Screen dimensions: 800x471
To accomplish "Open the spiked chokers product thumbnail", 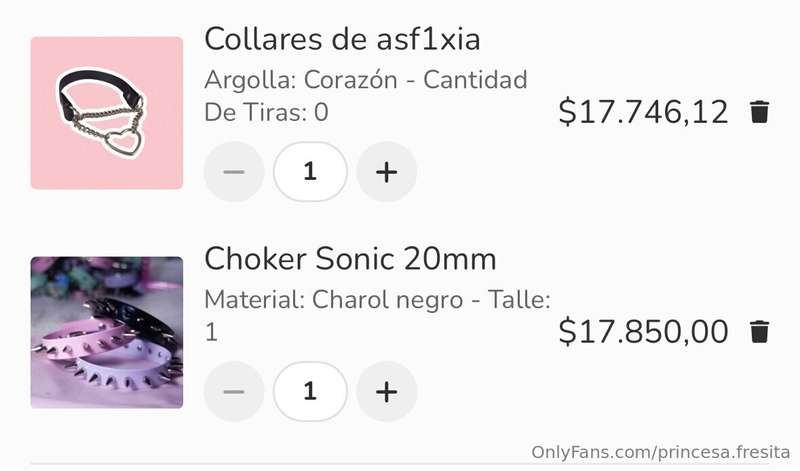I will coord(107,332).
